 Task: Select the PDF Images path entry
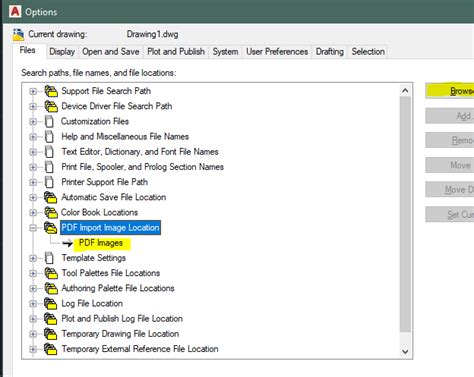(x=101, y=243)
